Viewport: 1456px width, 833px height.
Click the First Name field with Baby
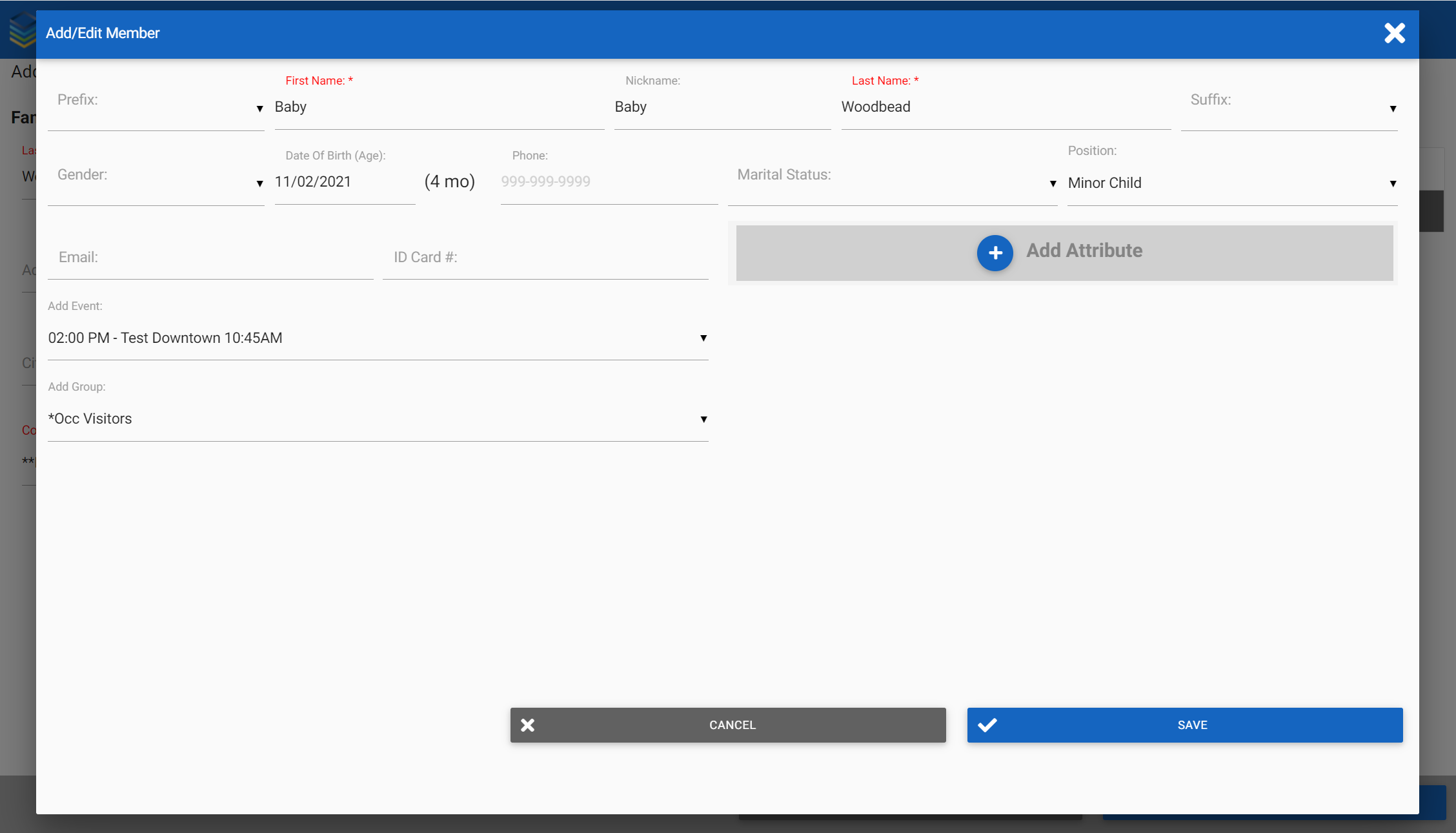tap(440, 107)
